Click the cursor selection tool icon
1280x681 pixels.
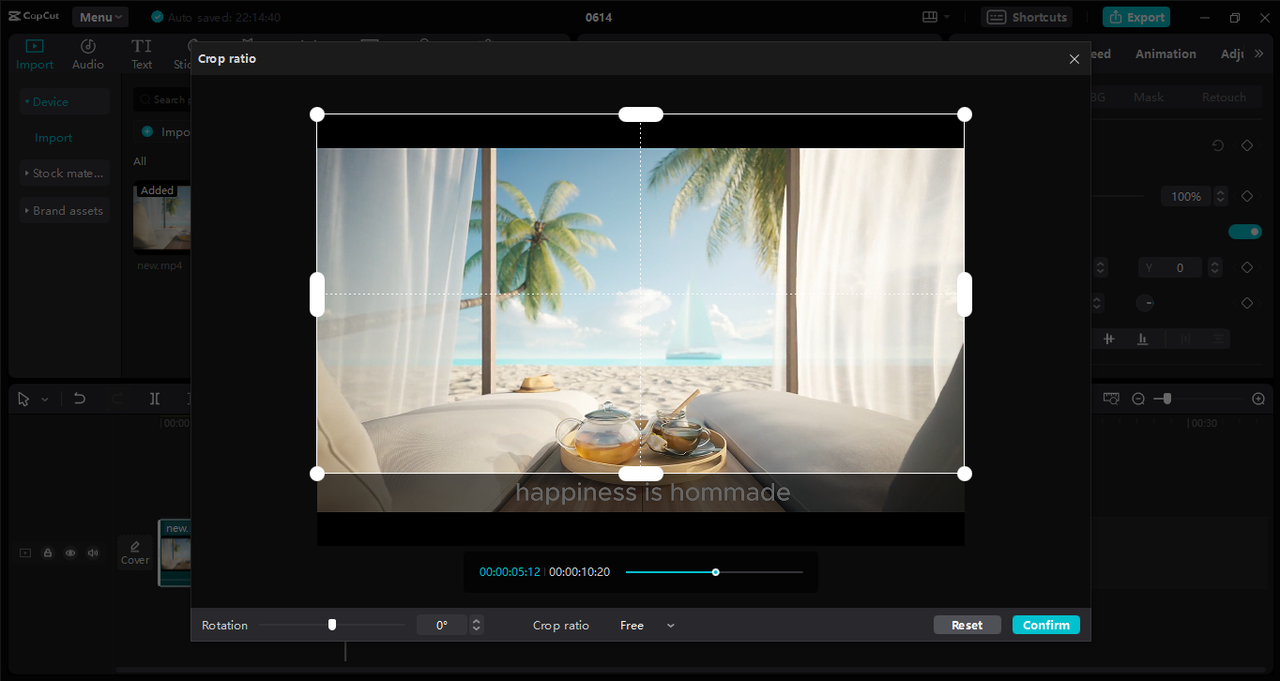pos(24,398)
